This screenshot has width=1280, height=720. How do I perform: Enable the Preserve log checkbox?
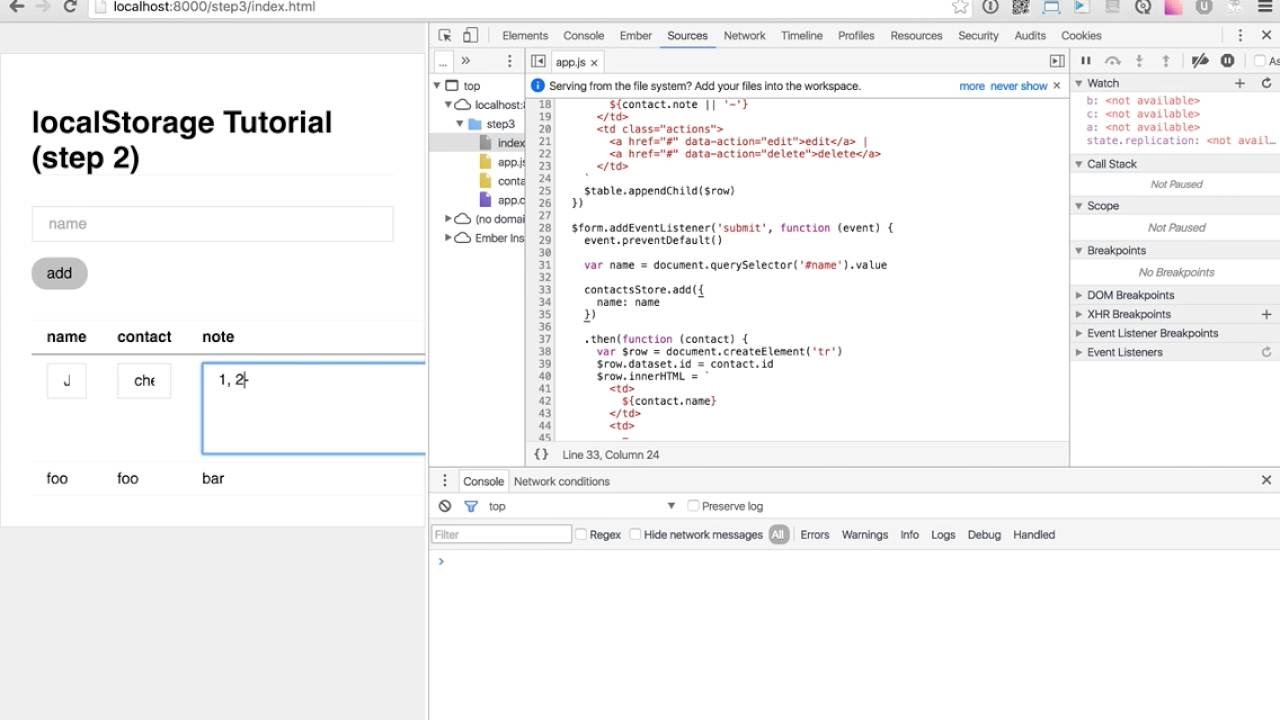pos(693,506)
